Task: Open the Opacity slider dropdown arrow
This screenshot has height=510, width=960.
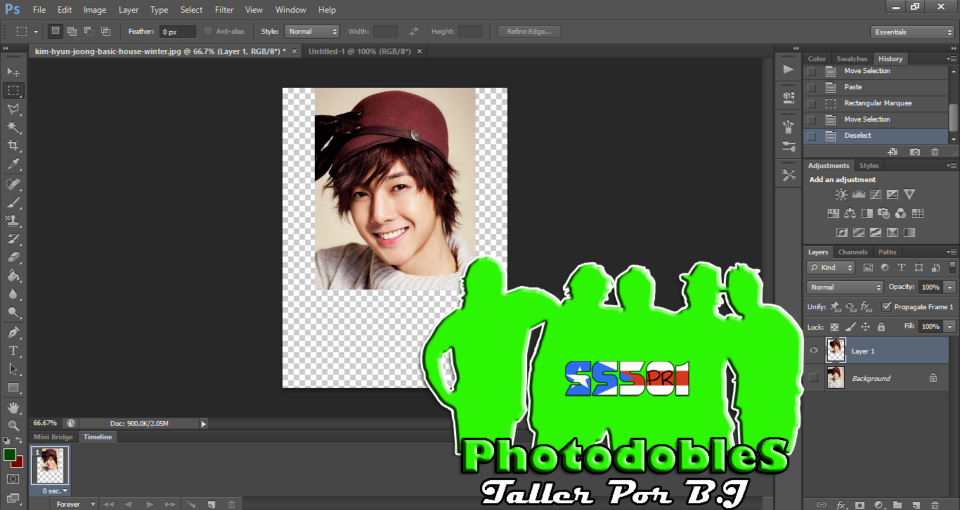Action: click(950, 287)
